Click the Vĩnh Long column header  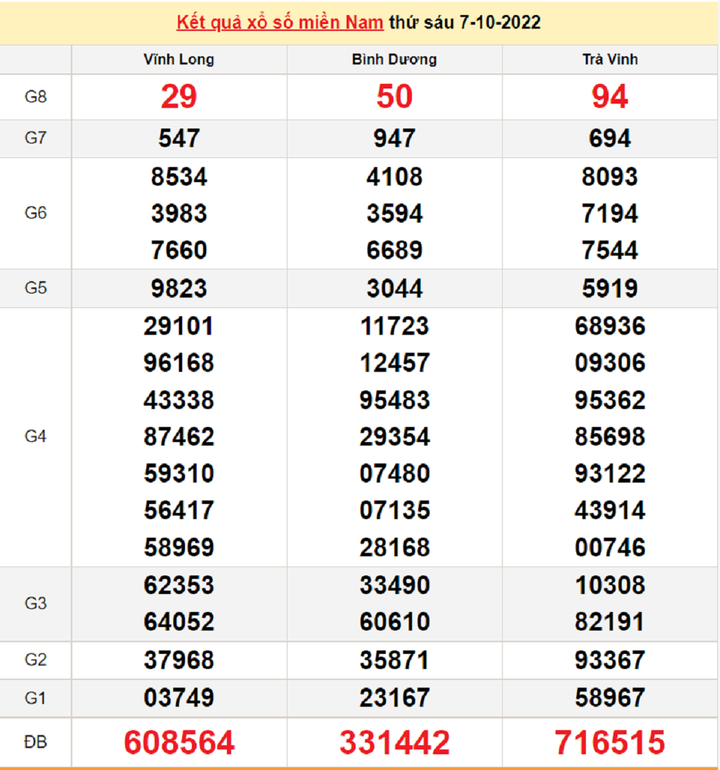(179, 60)
